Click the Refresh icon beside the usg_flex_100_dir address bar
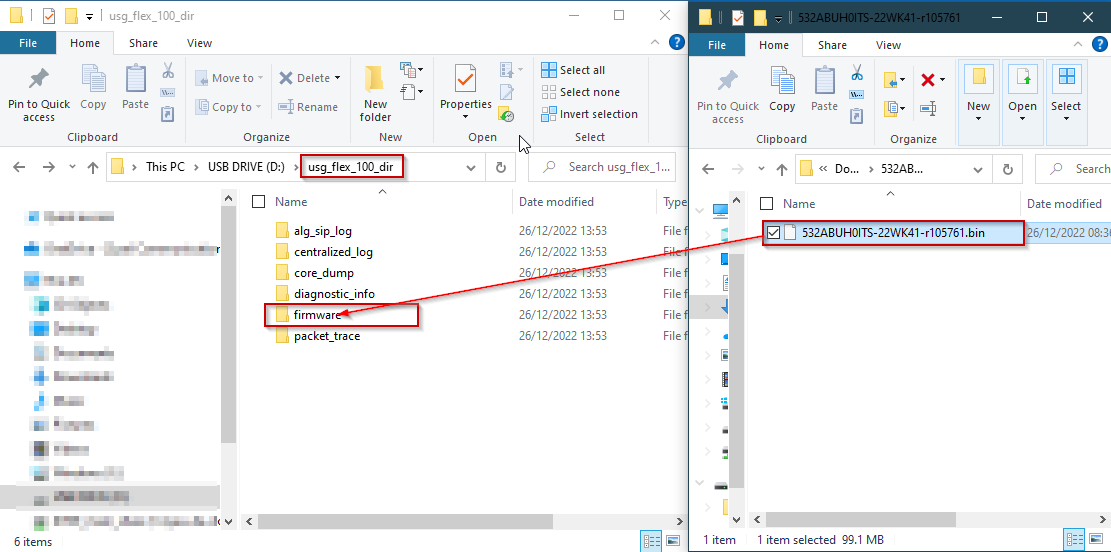 click(x=500, y=167)
